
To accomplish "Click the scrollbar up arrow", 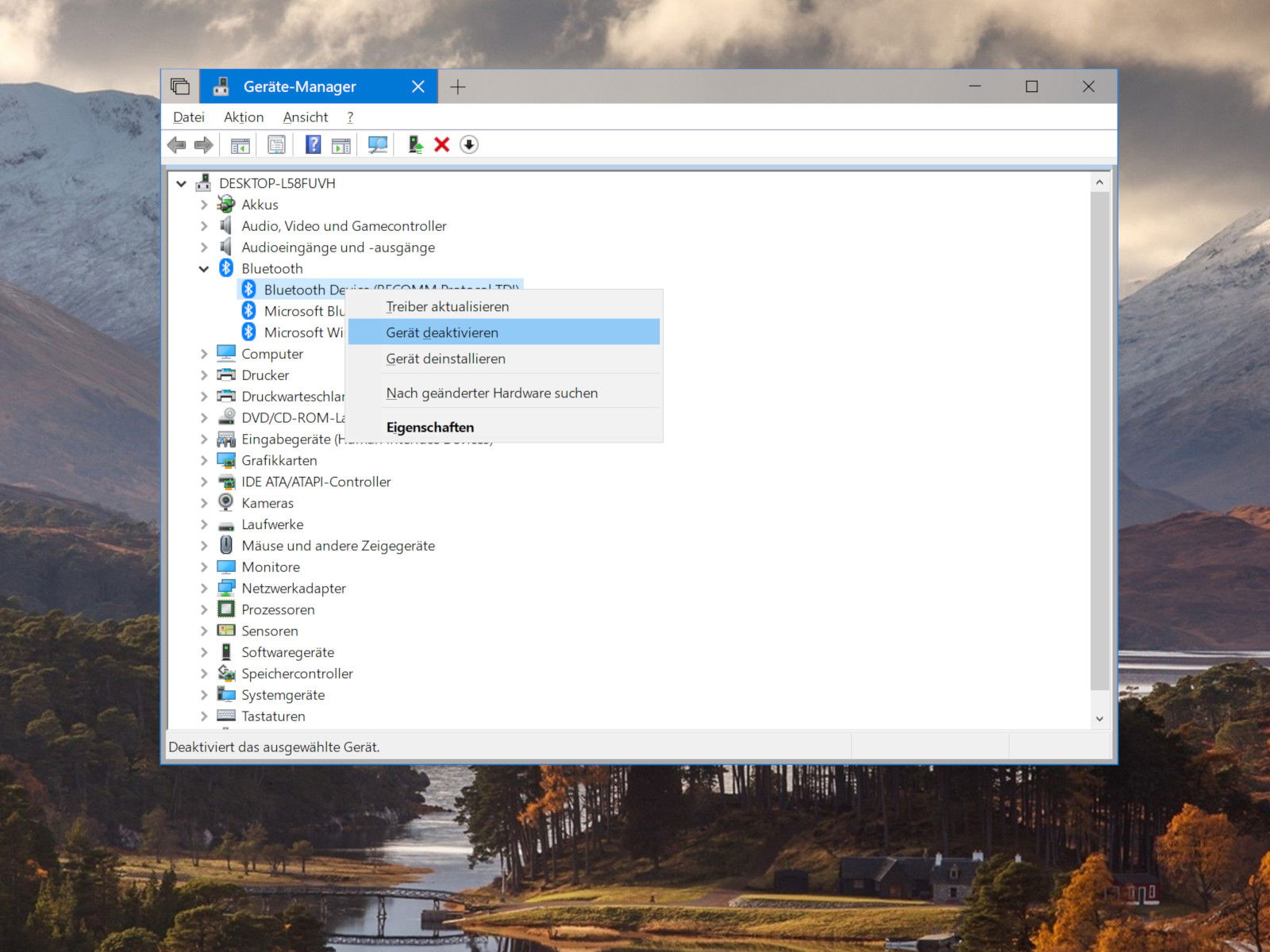I will pos(1099,182).
